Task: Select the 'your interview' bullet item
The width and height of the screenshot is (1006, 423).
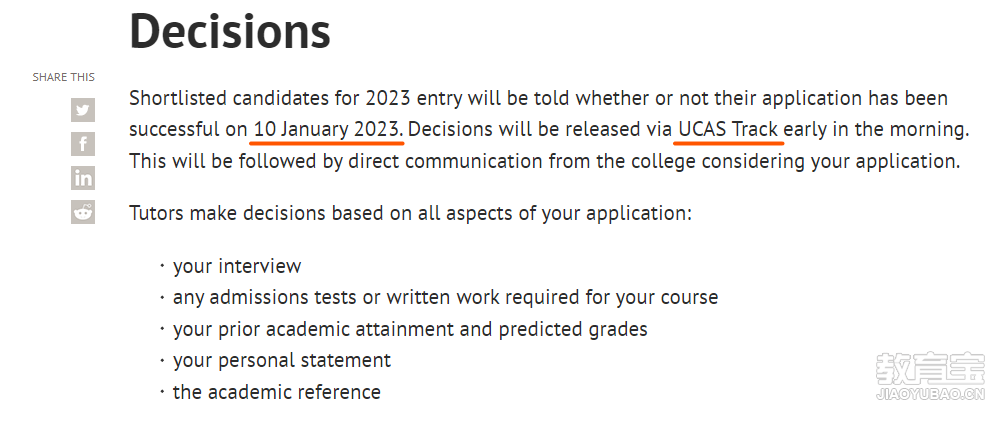Action: (237, 266)
